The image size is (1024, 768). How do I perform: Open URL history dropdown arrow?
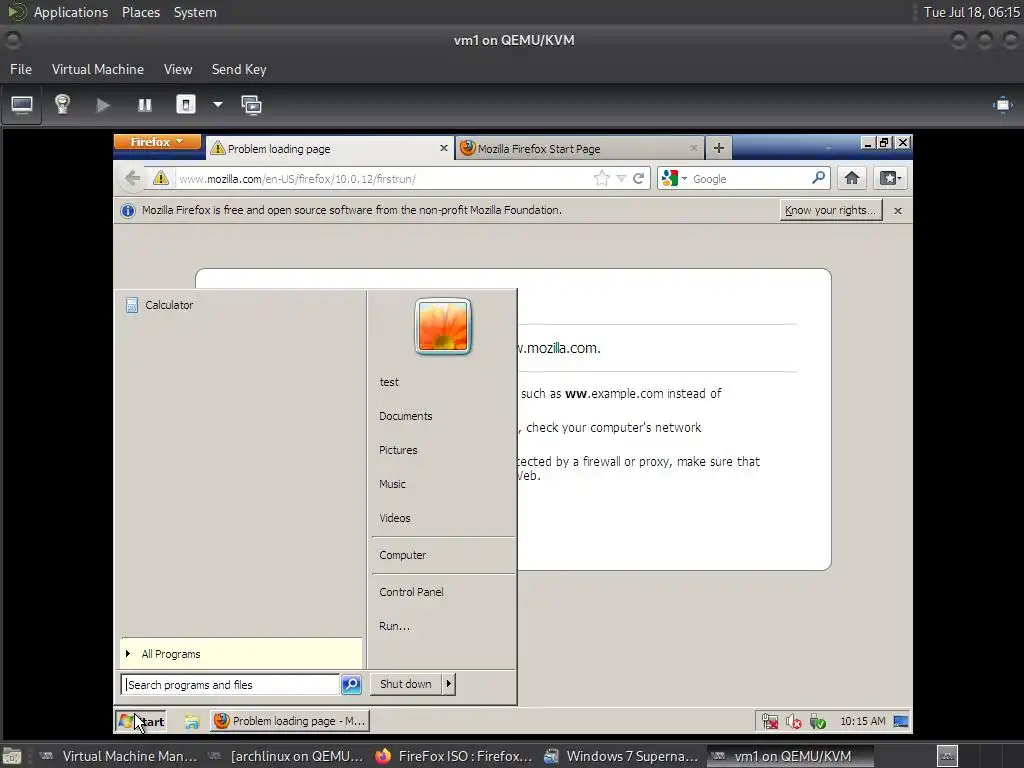point(621,179)
